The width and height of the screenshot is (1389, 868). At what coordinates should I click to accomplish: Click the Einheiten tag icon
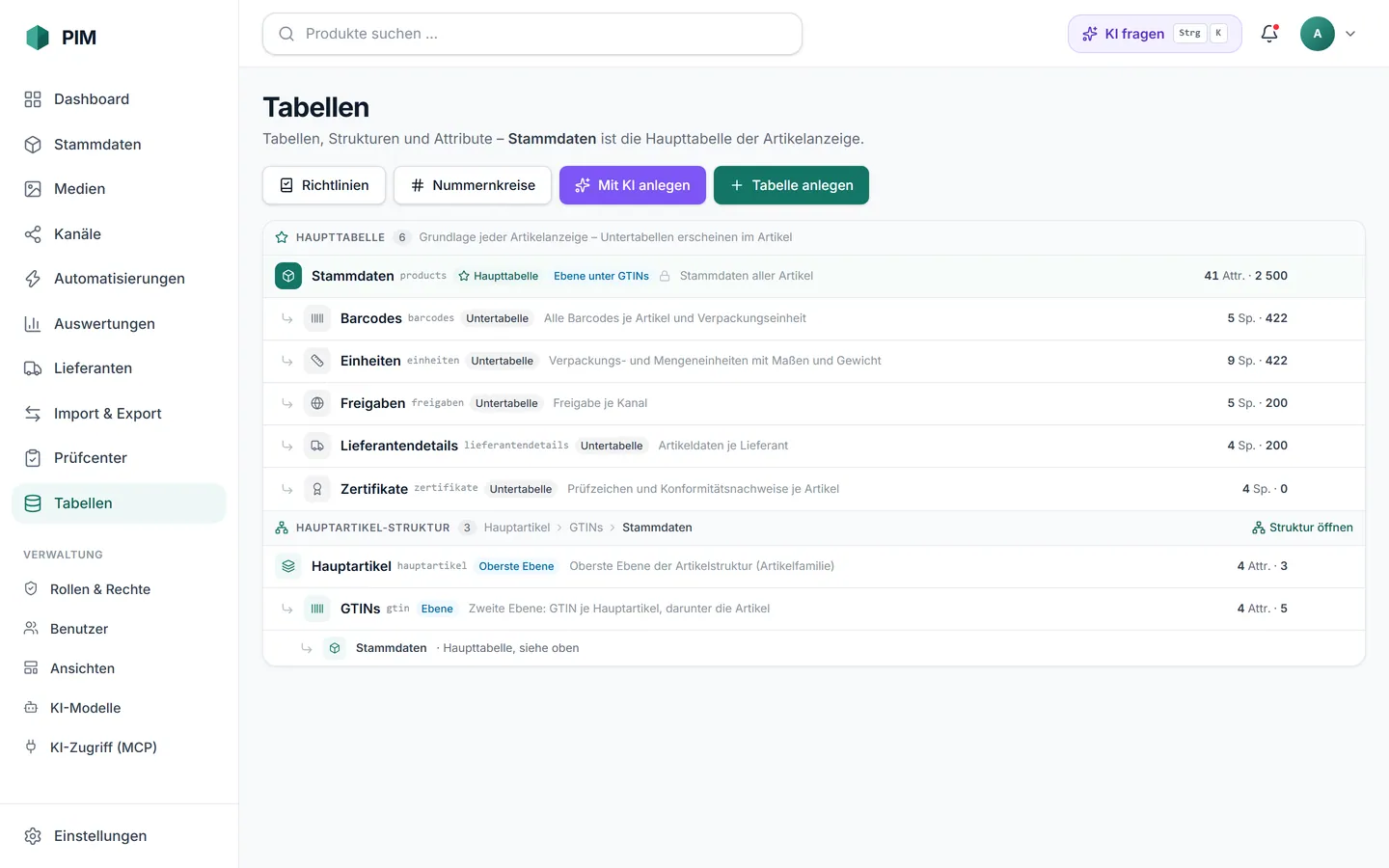click(x=317, y=361)
